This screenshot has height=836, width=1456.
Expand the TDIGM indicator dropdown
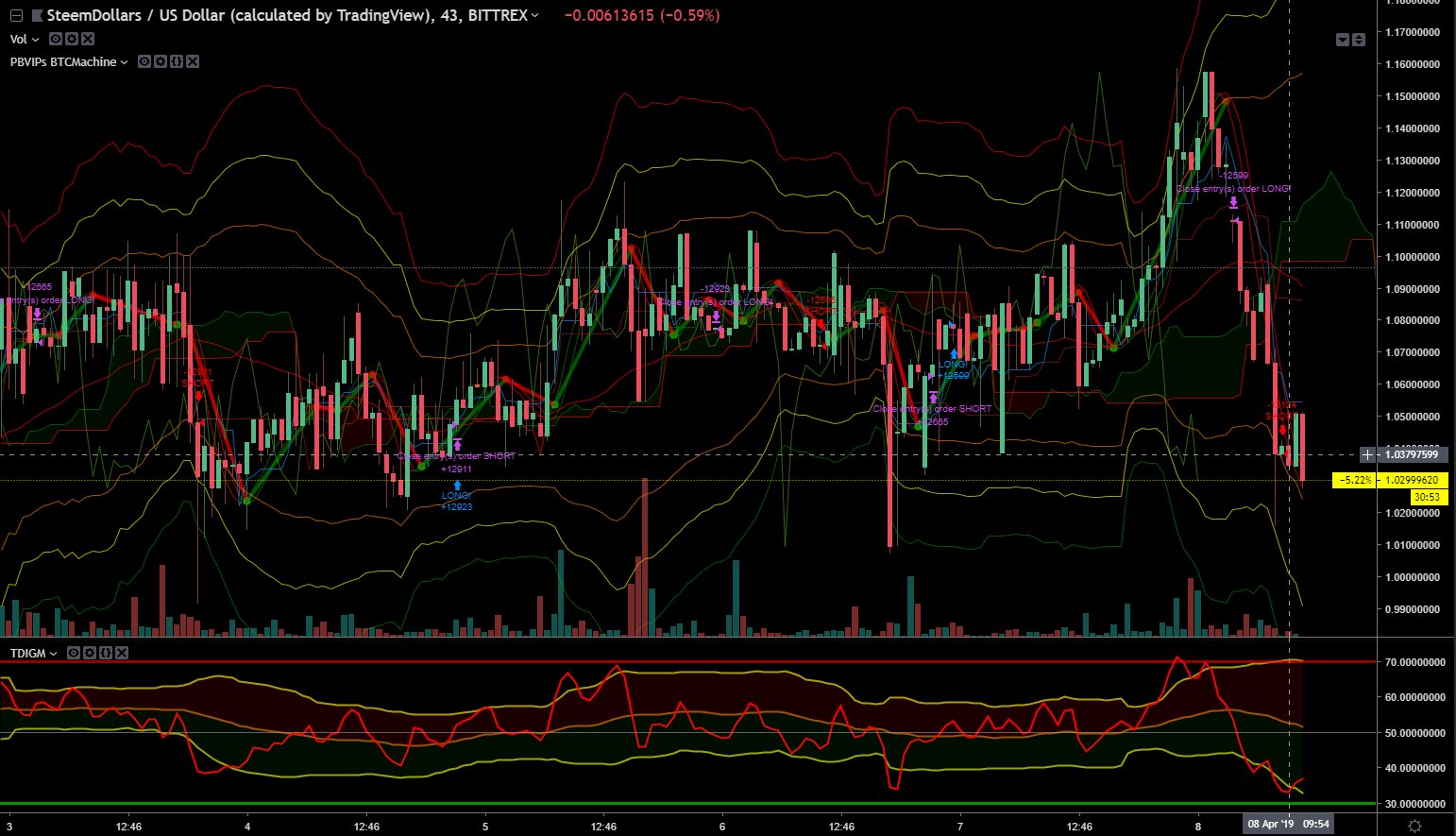coord(53,654)
